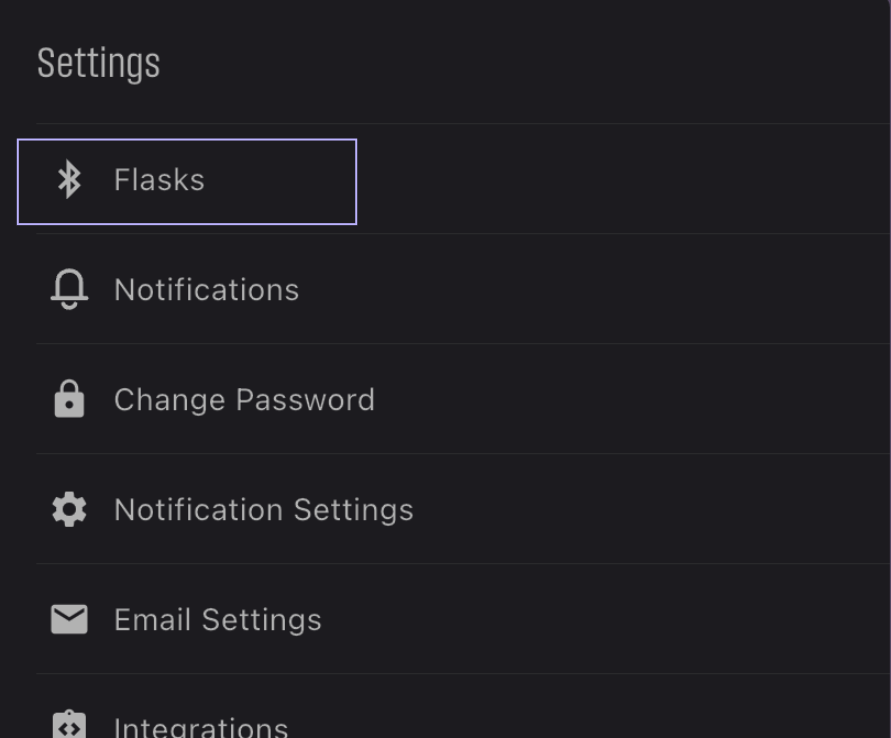This screenshot has height=738, width=891.
Task: Open the Notifications menu entry
Action: pos(206,290)
